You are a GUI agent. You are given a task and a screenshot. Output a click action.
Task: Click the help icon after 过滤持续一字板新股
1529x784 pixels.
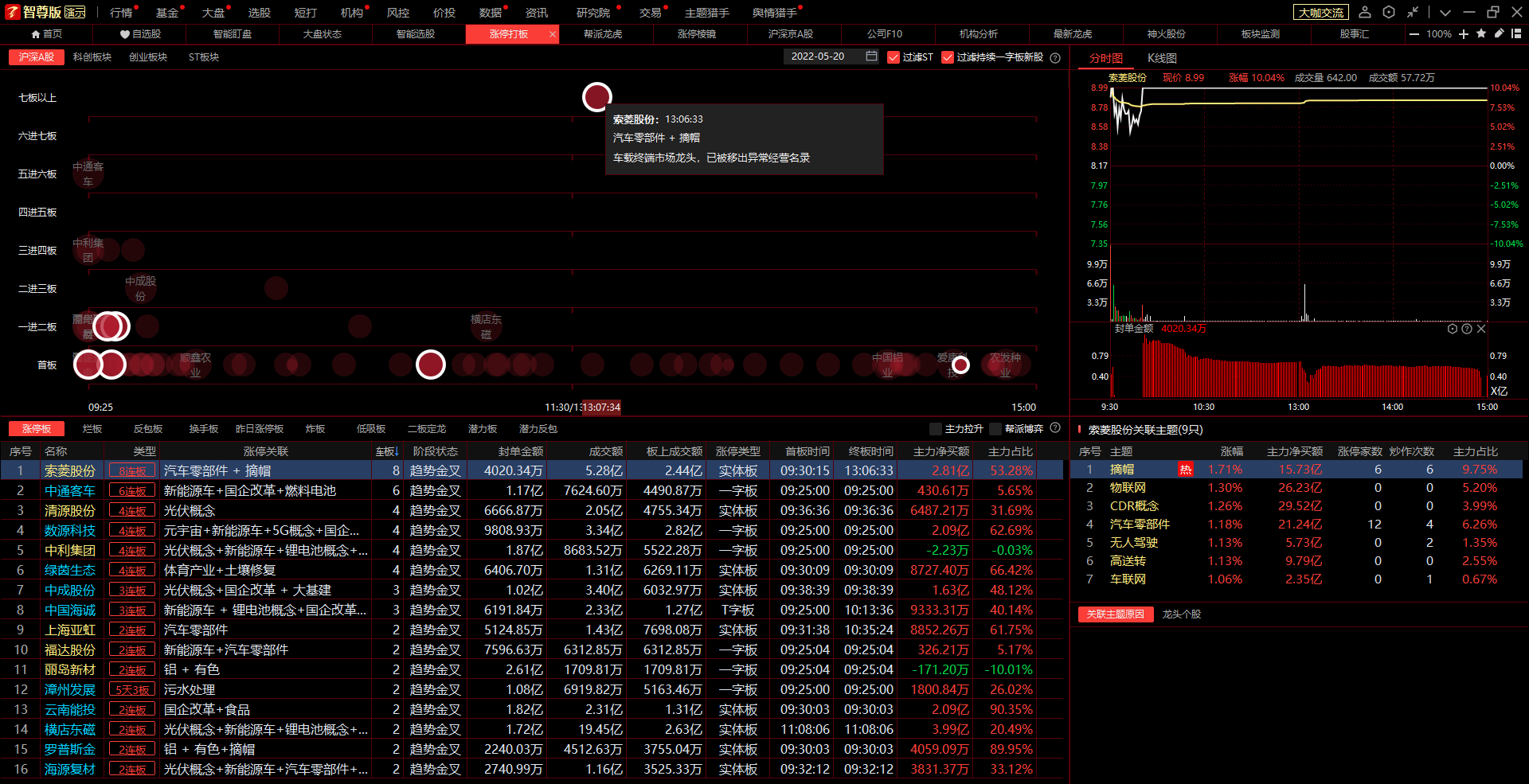pyautogui.click(x=1055, y=57)
